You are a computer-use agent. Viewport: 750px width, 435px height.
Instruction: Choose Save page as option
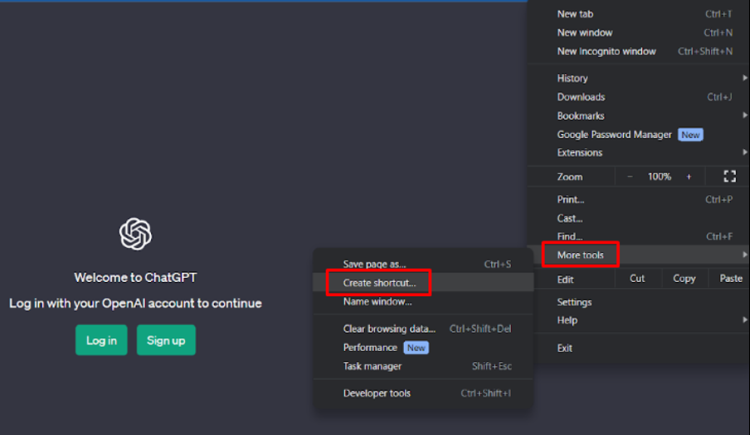(x=374, y=264)
